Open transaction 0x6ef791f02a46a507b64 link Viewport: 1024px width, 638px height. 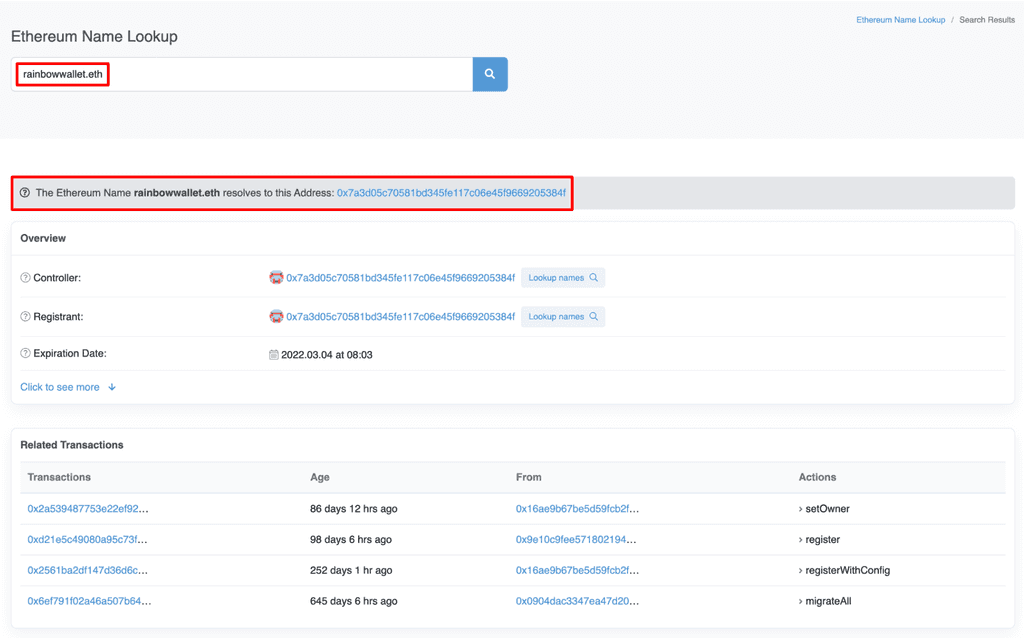(x=89, y=601)
